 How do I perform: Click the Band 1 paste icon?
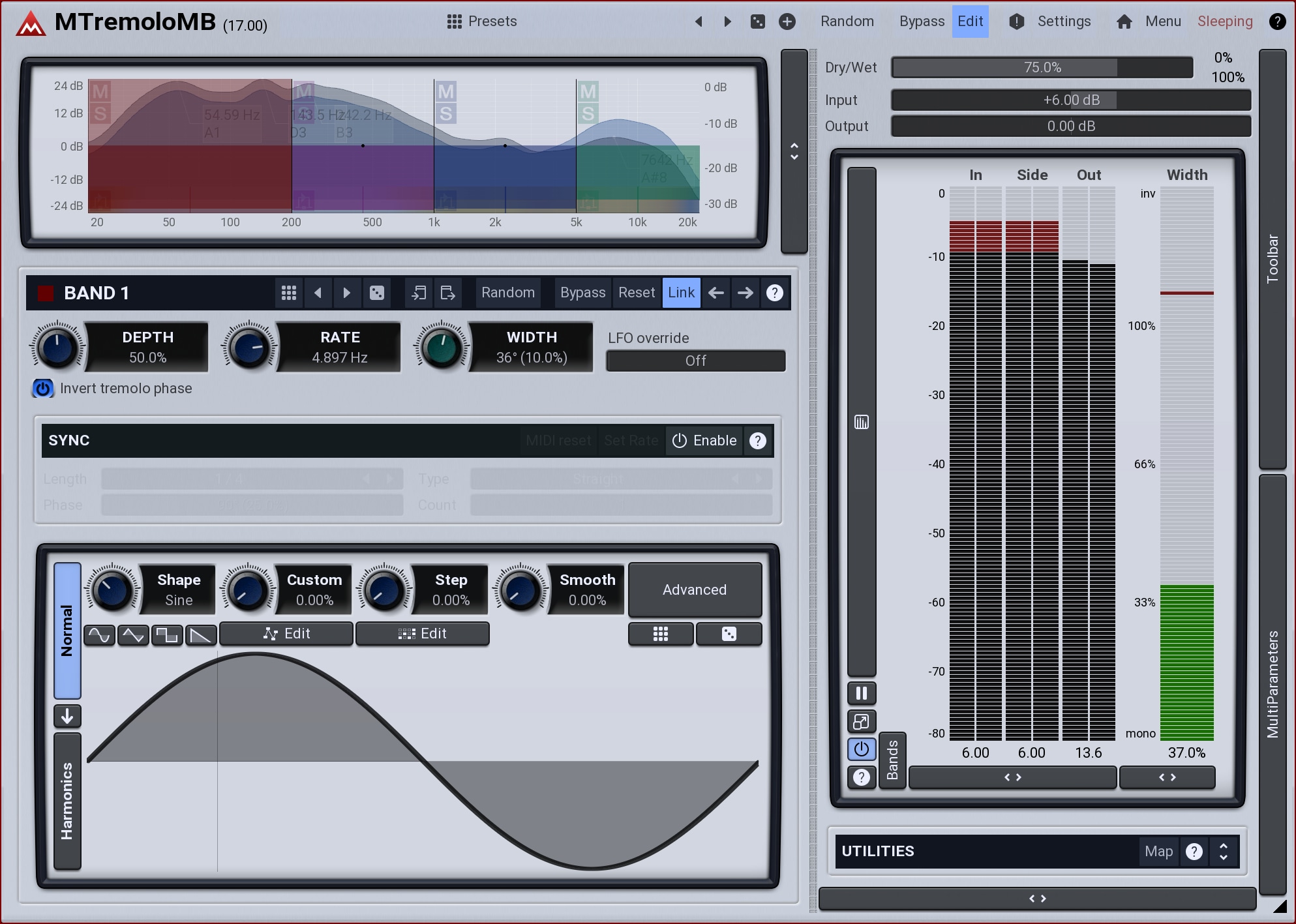[447, 293]
